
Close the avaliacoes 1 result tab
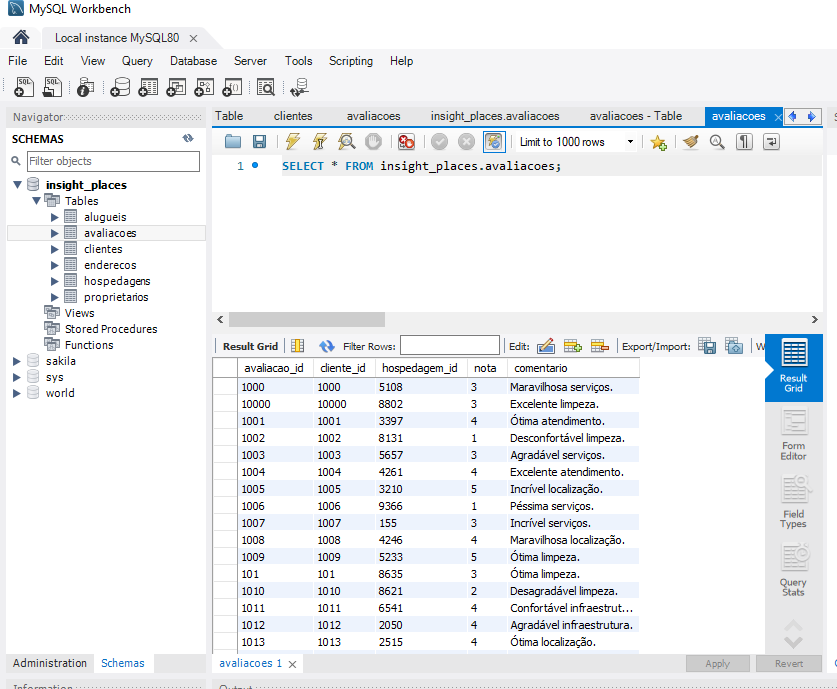click(x=293, y=664)
